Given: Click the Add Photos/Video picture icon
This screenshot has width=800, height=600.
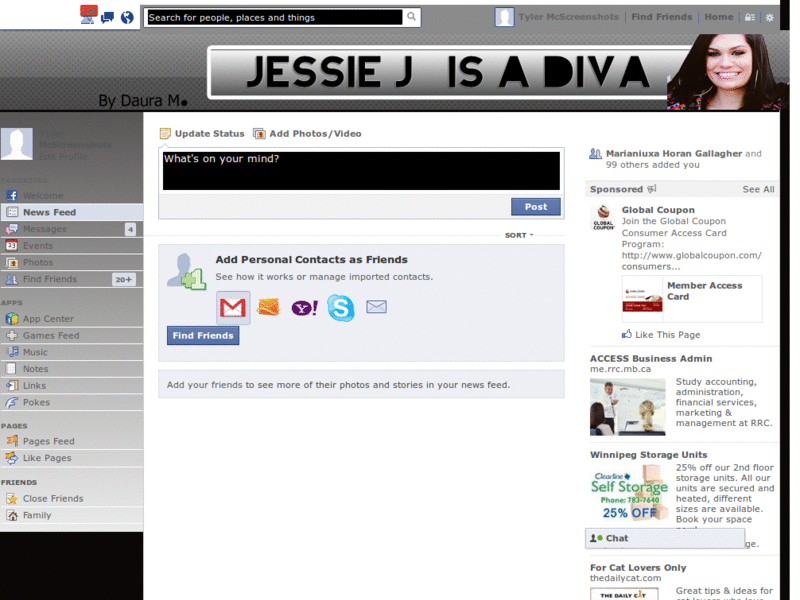Looking at the screenshot, I should click(x=259, y=134).
